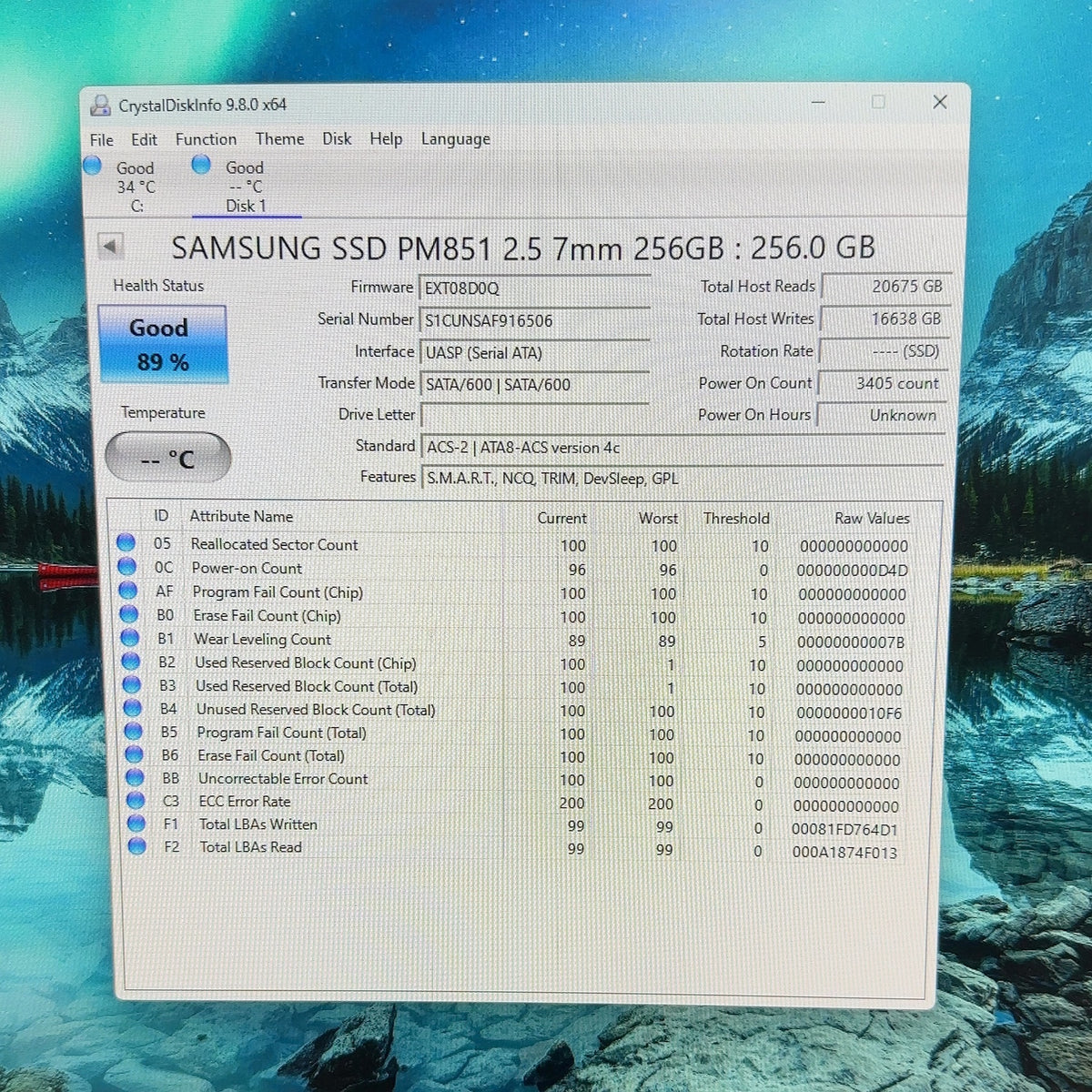This screenshot has width=1092, height=1092.
Task: Open the Disk menu
Action: pos(337,138)
